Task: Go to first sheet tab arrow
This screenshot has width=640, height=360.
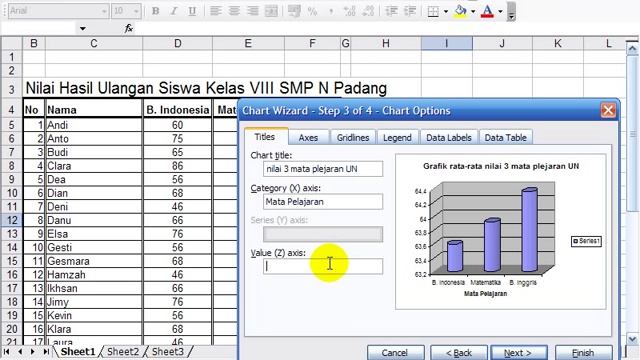Action: click(x=7, y=351)
